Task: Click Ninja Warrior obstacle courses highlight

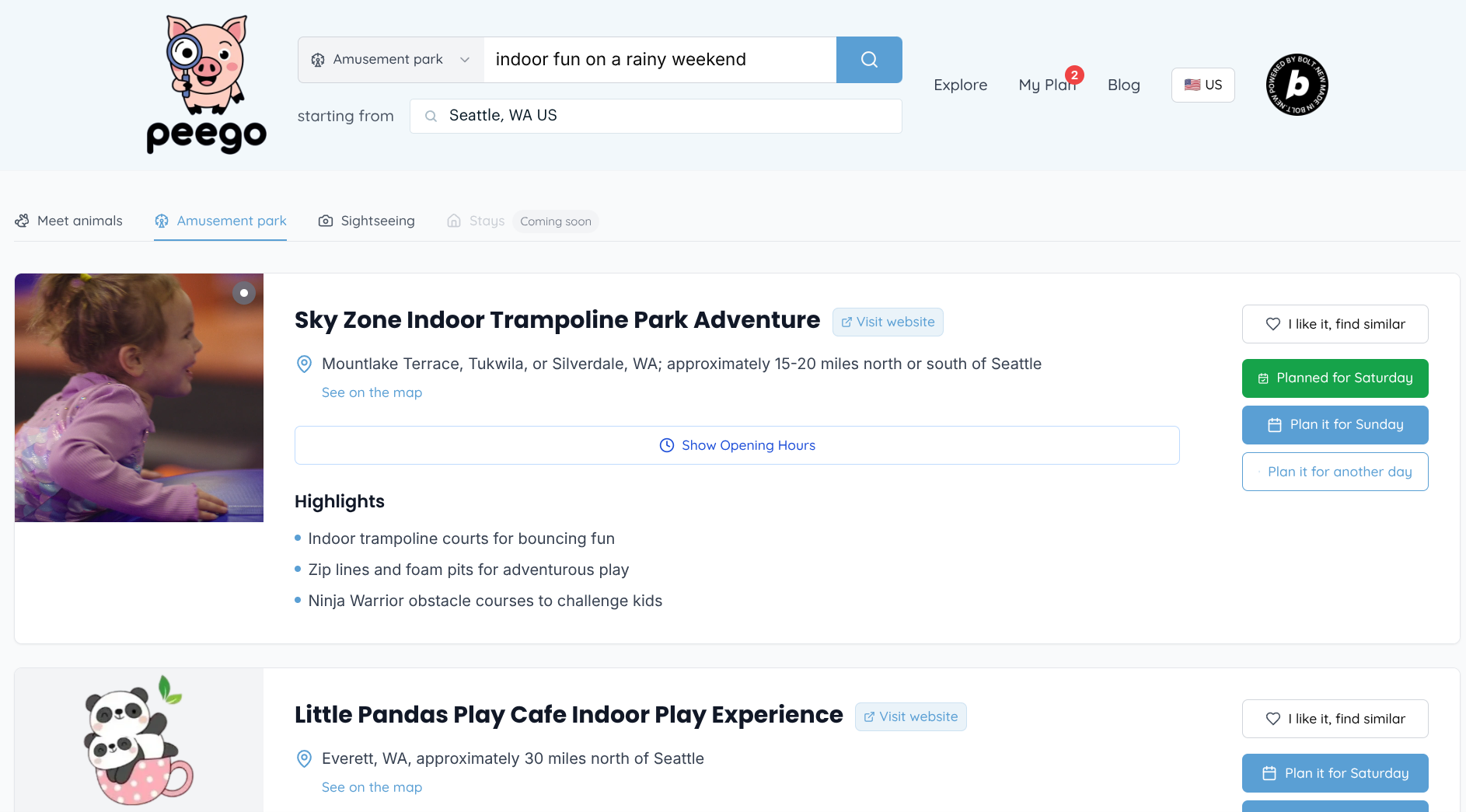Action: coord(485,601)
